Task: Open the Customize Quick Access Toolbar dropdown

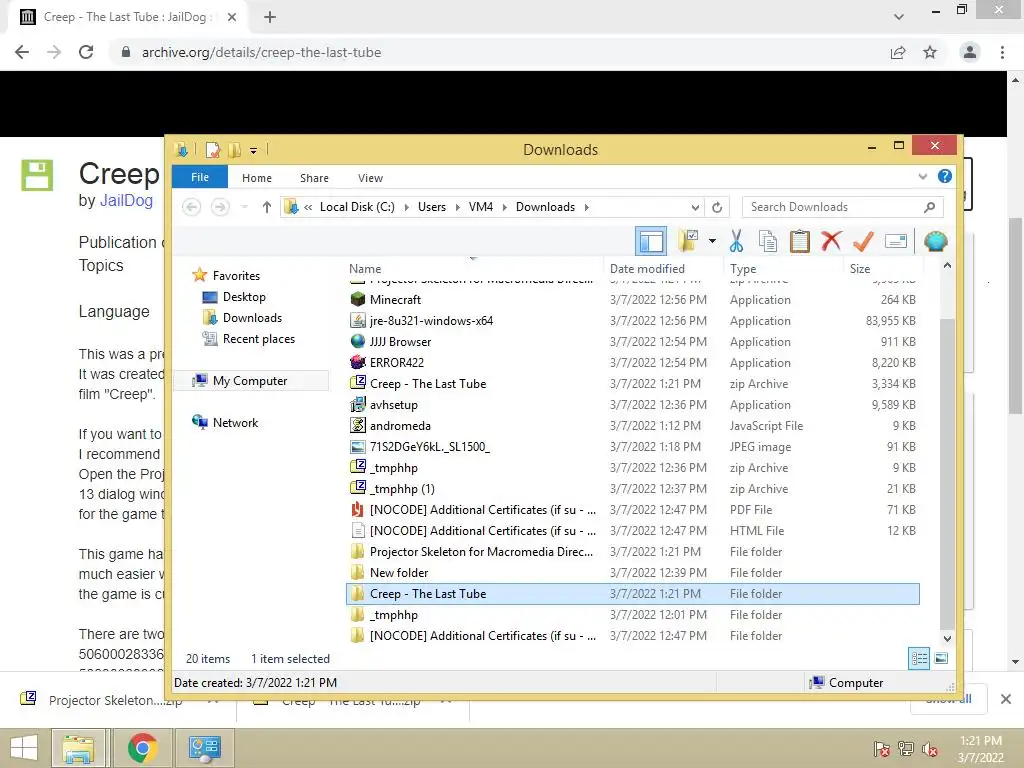Action: coord(253,151)
